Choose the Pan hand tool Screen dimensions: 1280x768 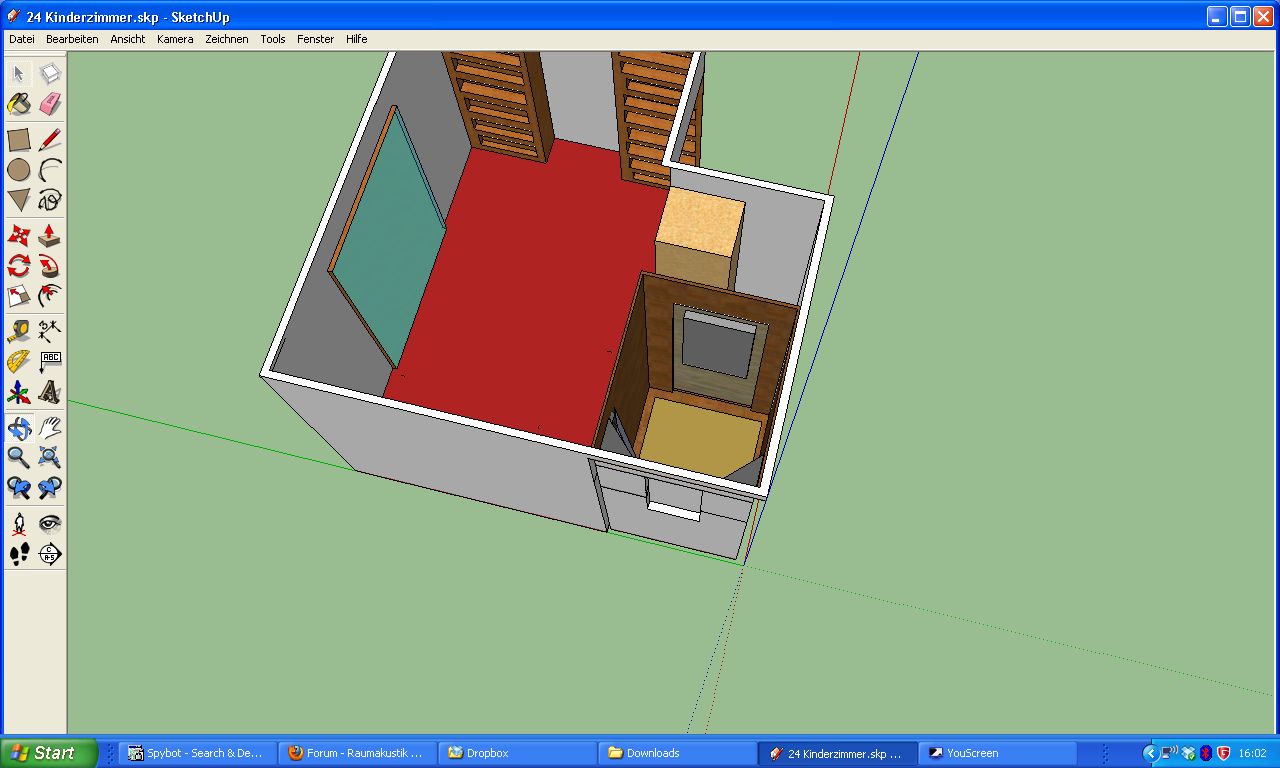point(50,429)
